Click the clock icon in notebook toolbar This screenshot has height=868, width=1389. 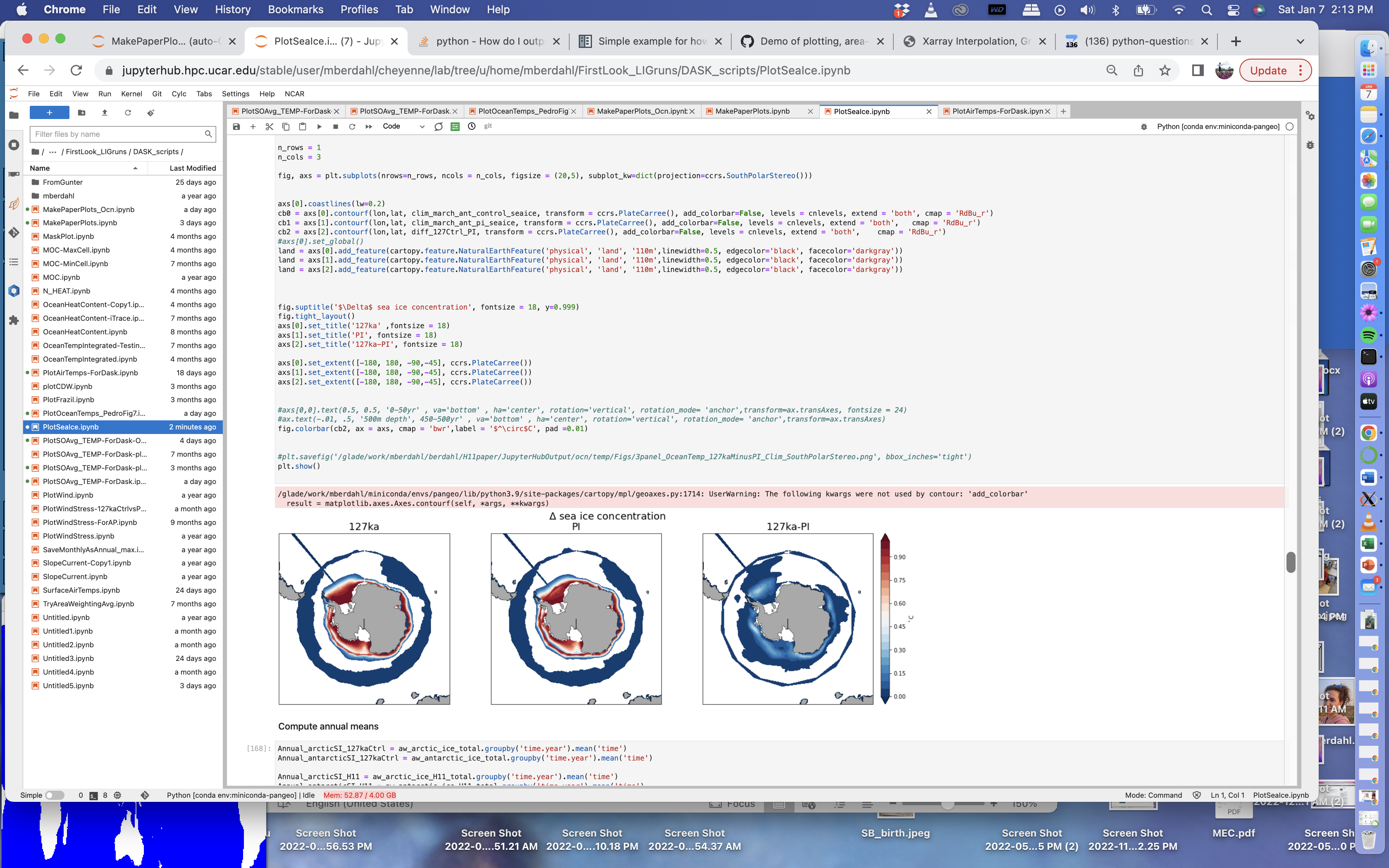472,126
